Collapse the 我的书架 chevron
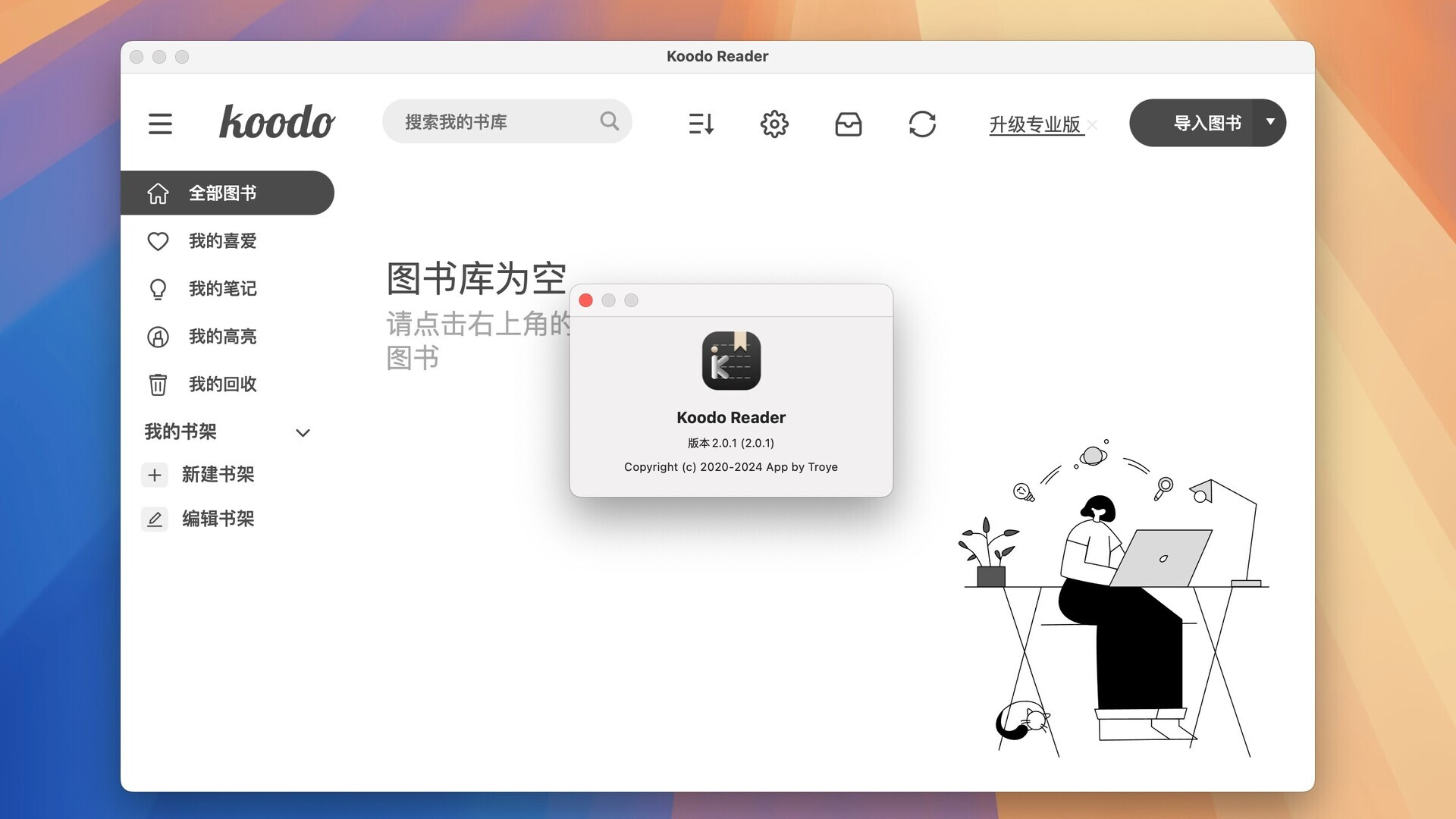The height and width of the screenshot is (819, 1456). pos(303,433)
